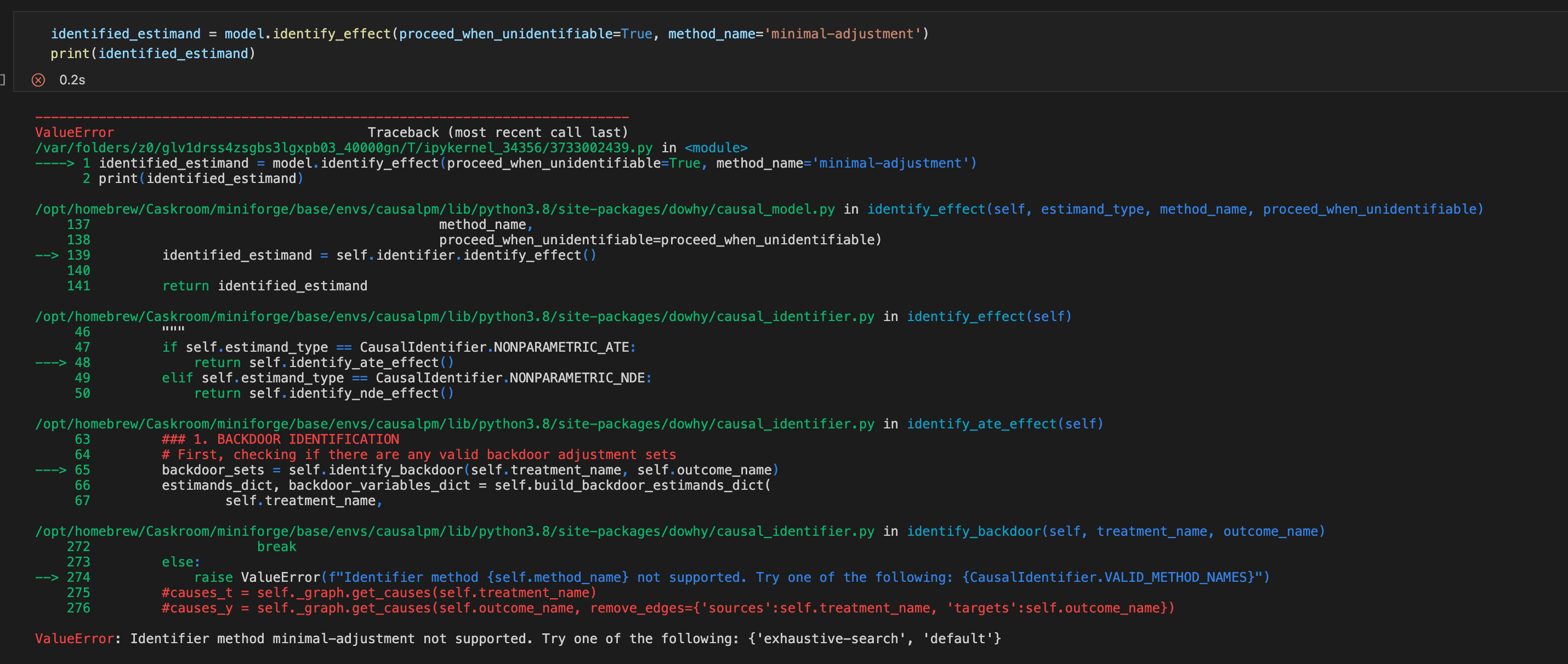Image resolution: width=1568 pixels, height=664 pixels.
Task: Select the ValueError label at traceback start
Action: [x=73, y=132]
